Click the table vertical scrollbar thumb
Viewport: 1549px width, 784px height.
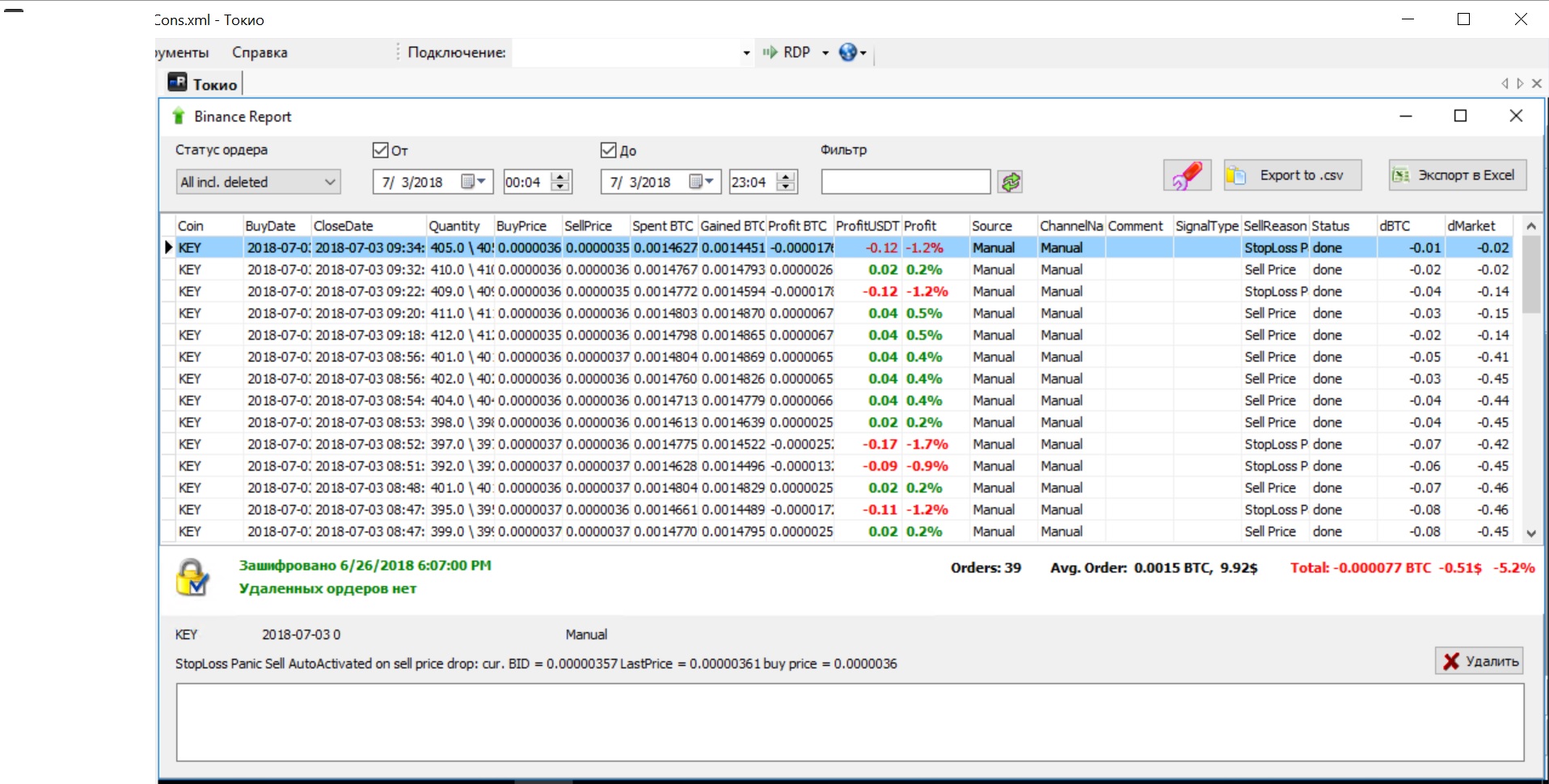tap(1530, 275)
